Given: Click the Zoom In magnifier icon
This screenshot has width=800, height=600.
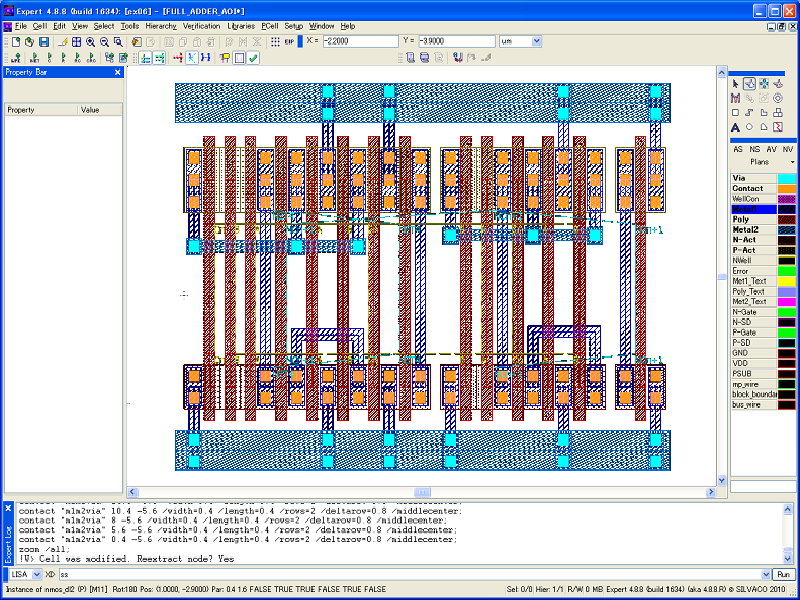Looking at the screenshot, I should (90, 42).
